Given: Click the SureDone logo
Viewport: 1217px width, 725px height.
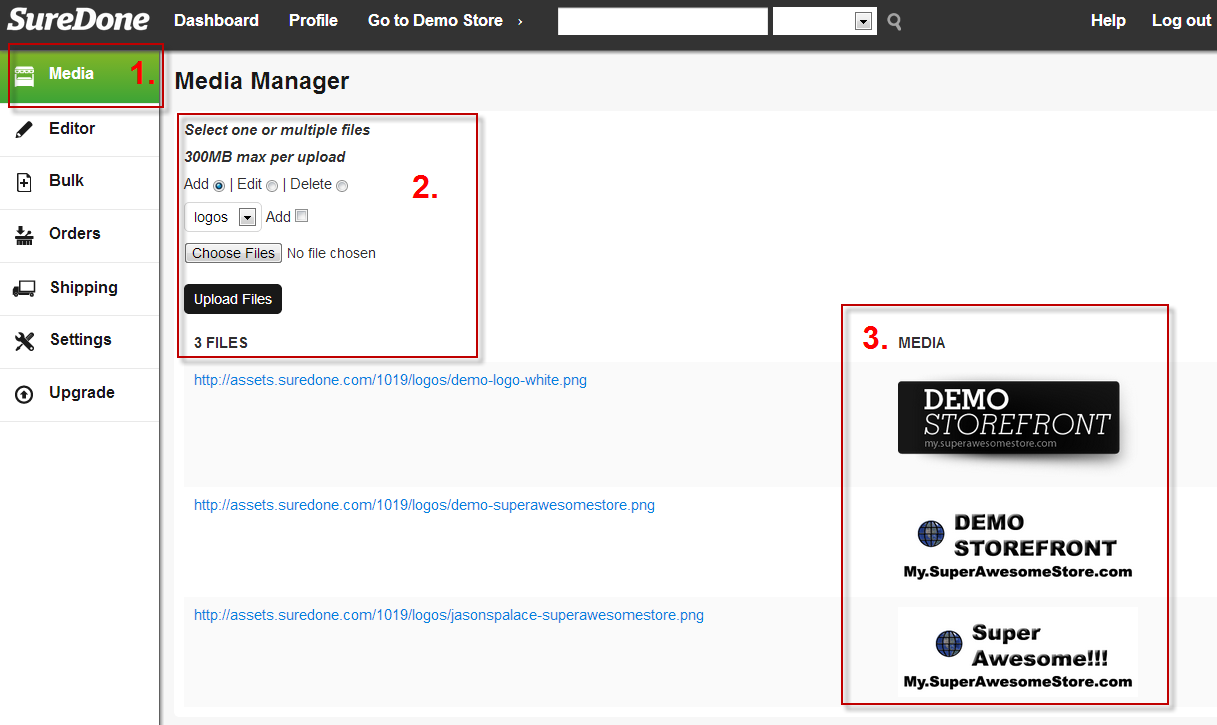Looking at the screenshot, I should click(x=79, y=19).
